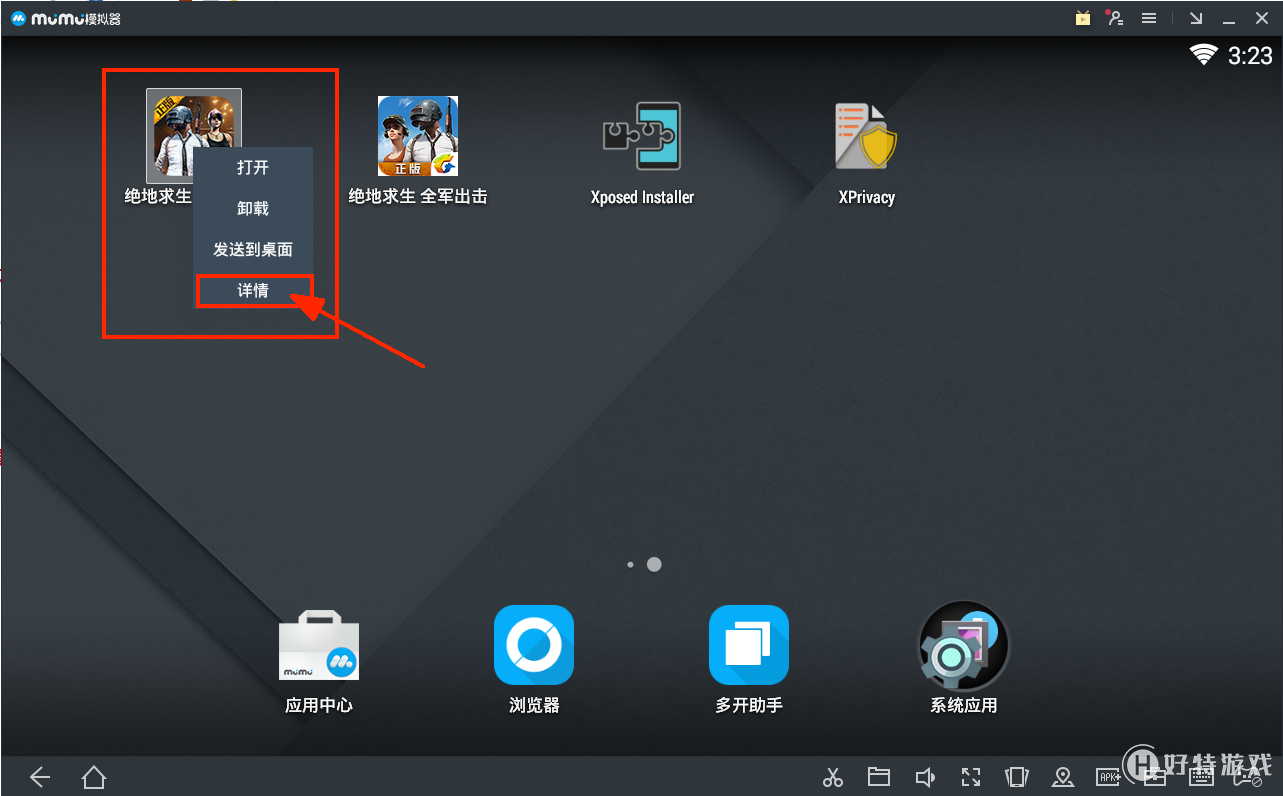1283x796 pixels.
Task: Select 卸载 to uninstall the app
Action: pyautogui.click(x=253, y=208)
